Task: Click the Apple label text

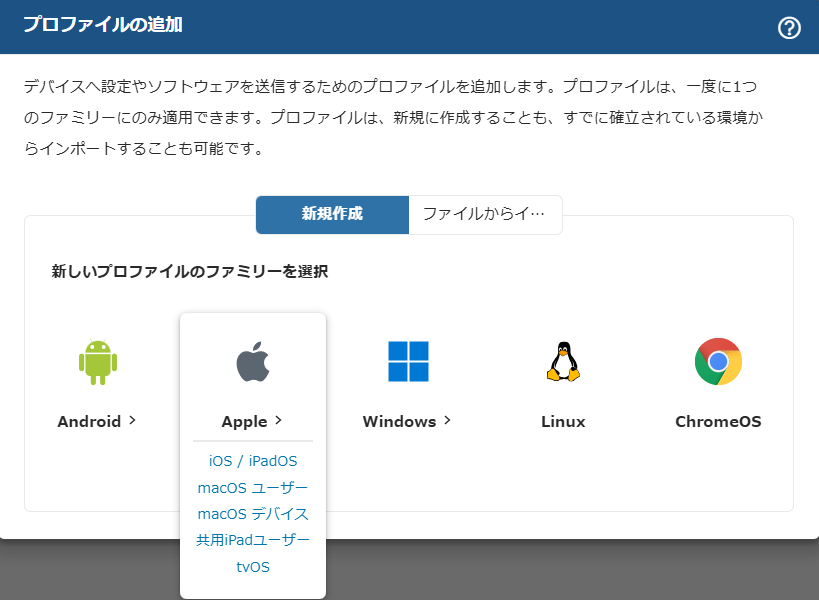Action: (244, 422)
